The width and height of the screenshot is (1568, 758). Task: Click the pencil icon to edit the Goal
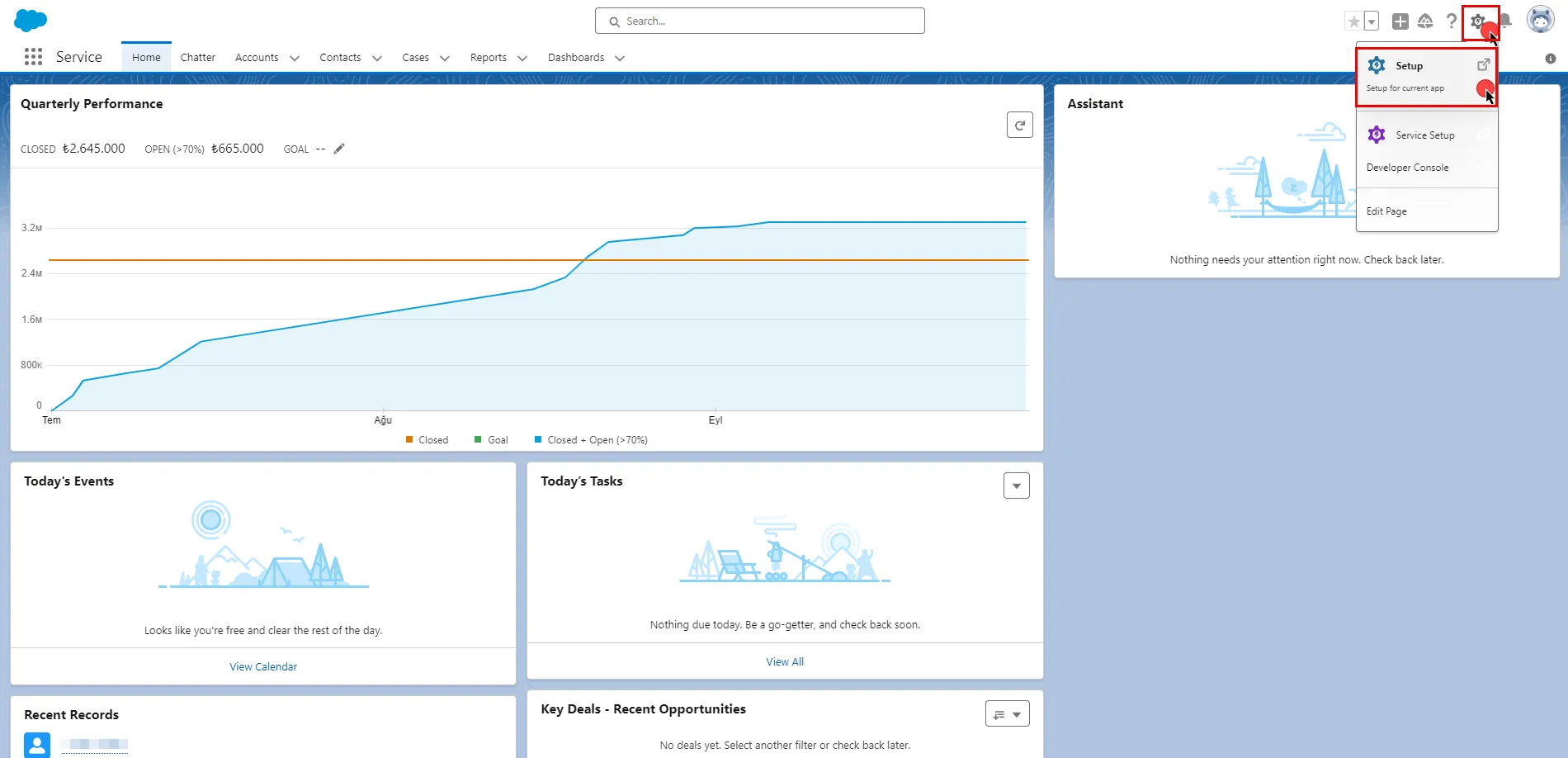click(x=338, y=149)
